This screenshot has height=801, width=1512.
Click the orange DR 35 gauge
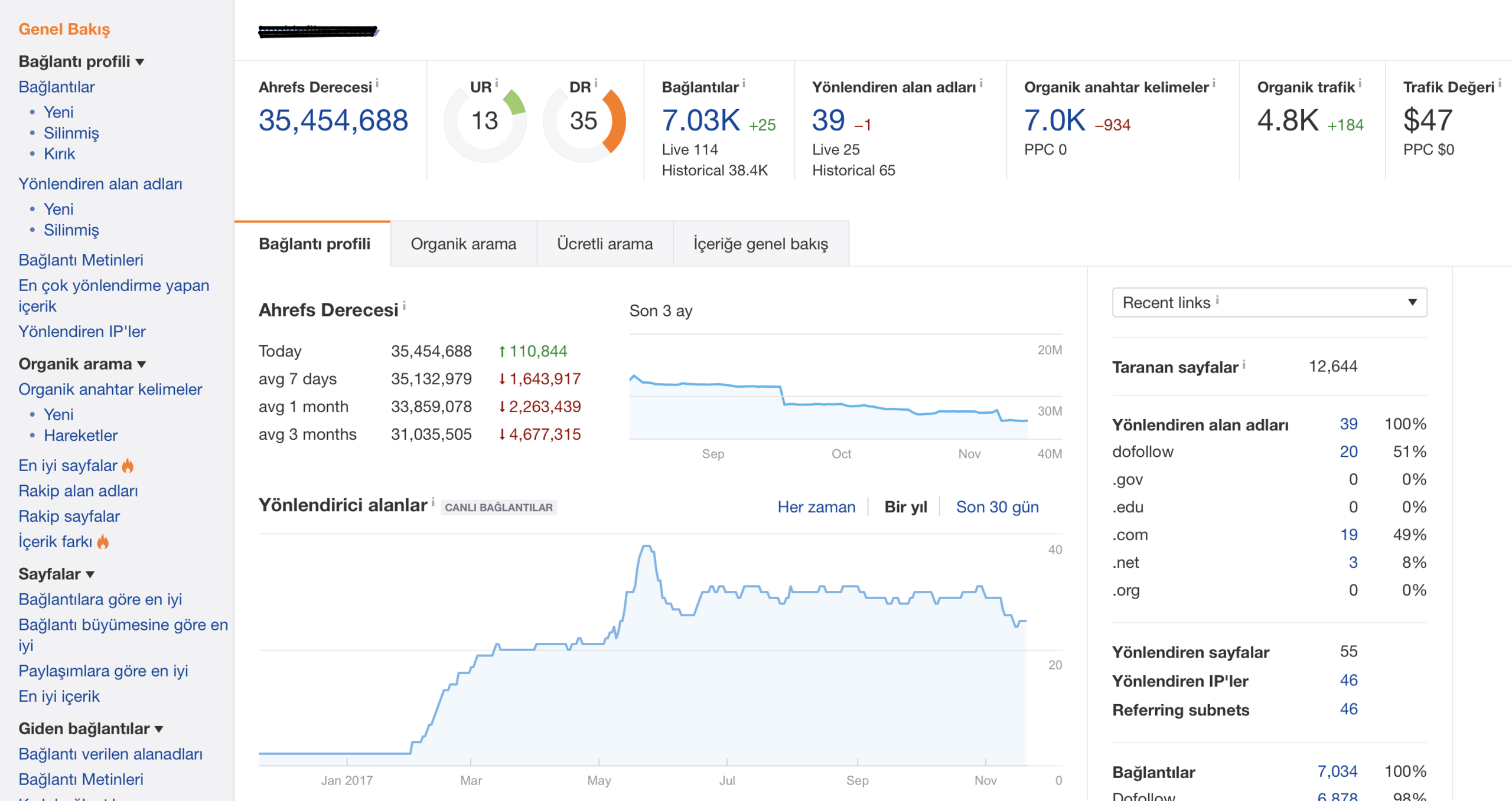click(x=584, y=122)
